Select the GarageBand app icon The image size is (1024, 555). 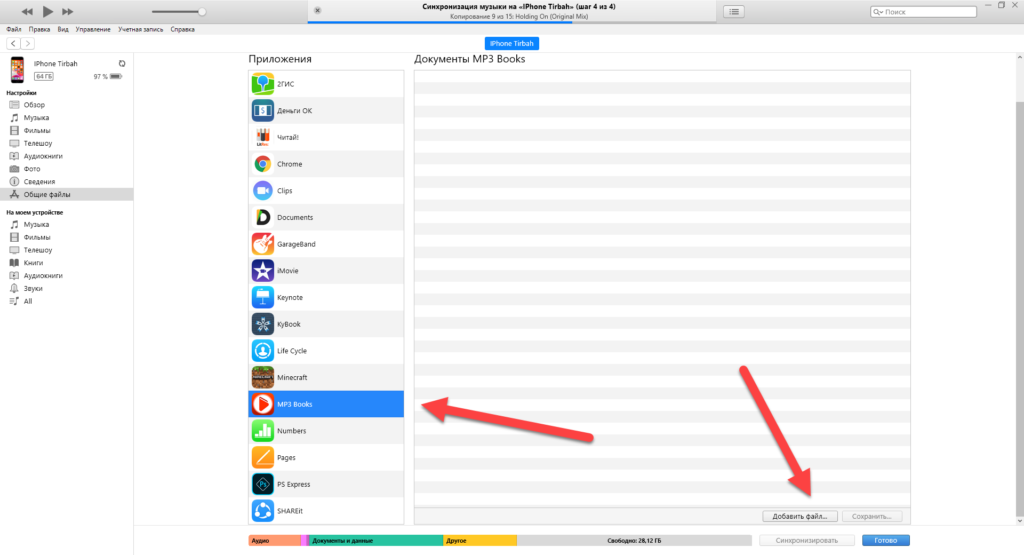262,244
